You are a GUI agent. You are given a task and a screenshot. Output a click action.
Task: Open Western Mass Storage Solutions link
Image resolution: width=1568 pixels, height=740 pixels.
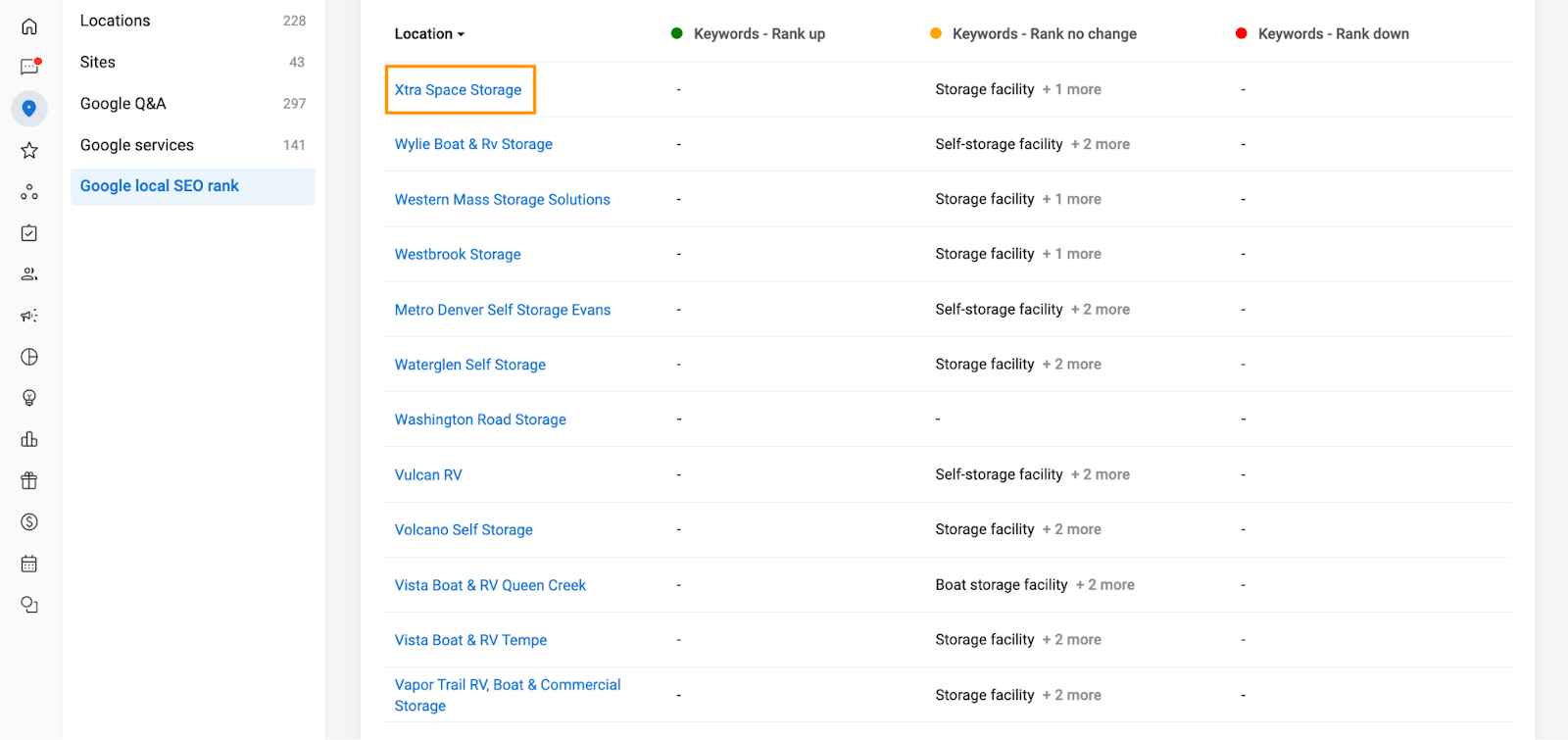502,199
